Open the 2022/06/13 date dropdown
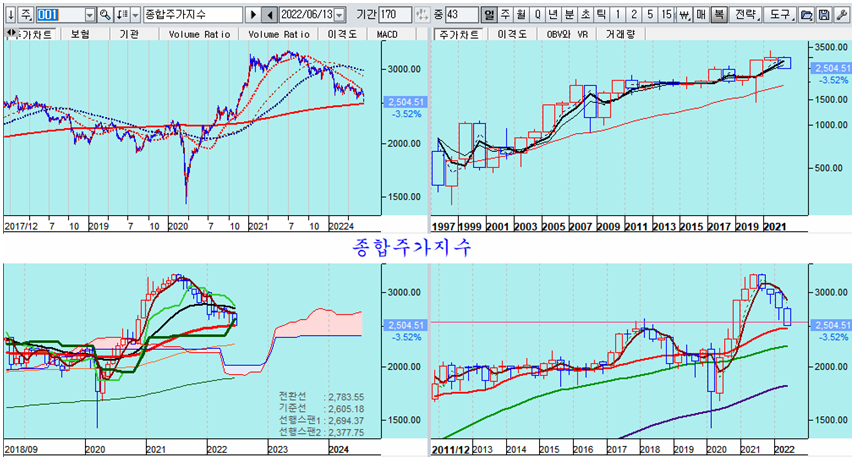The width and height of the screenshot is (855, 459). point(340,15)
